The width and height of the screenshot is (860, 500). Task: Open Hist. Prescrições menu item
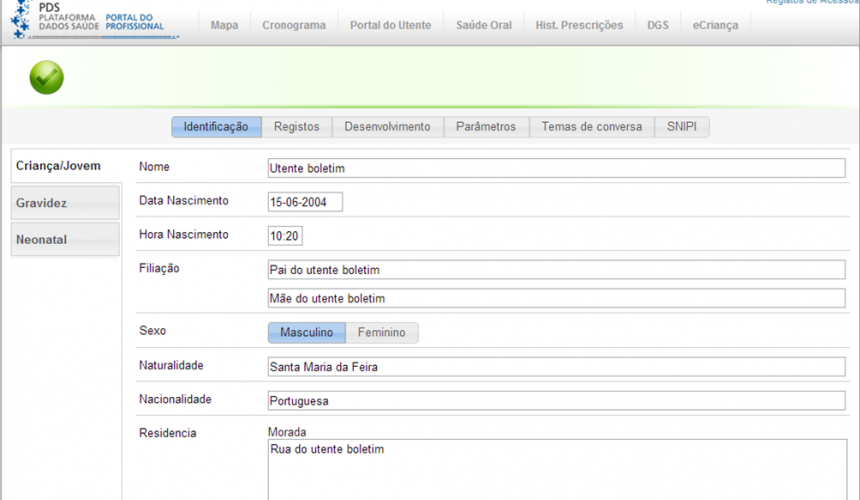click(578, 25)
